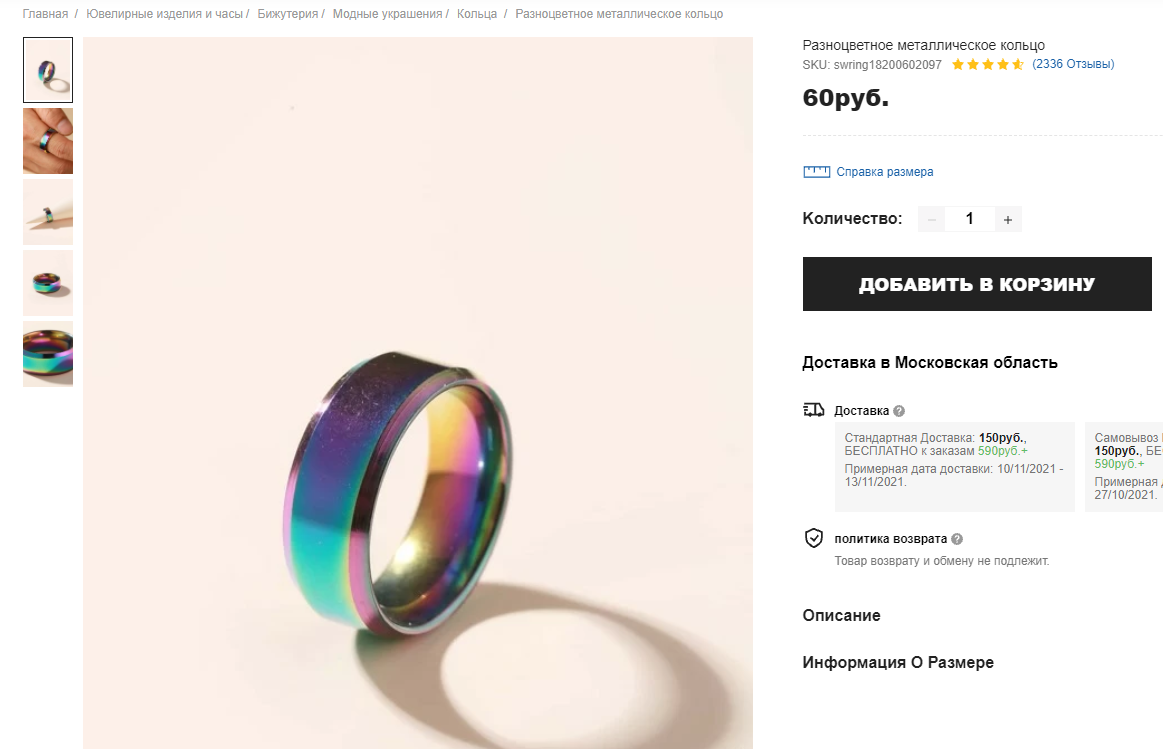The image size is (1163, 749).
Task: Add the ring with ДОБАВИТЬ В КОРЗИНУ
Action: pyautogui.click(x=977, y=284)
